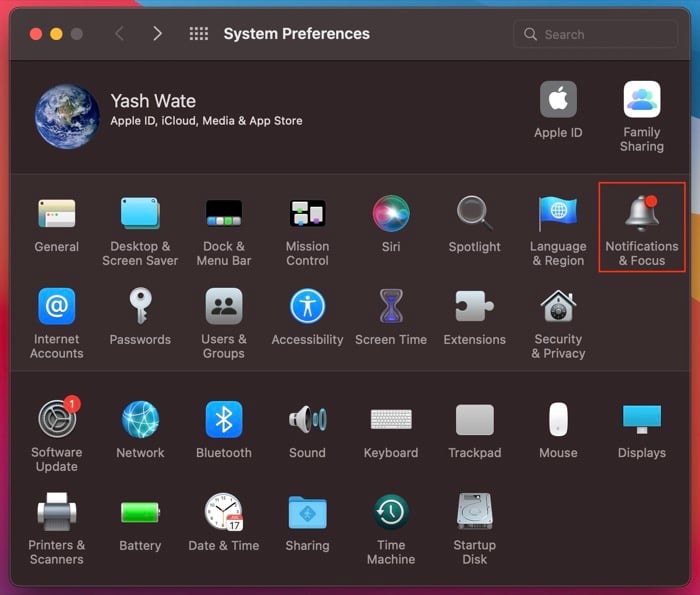Close the System Preferences window
Screen dimensions: 700x595
tap(36, 34)
